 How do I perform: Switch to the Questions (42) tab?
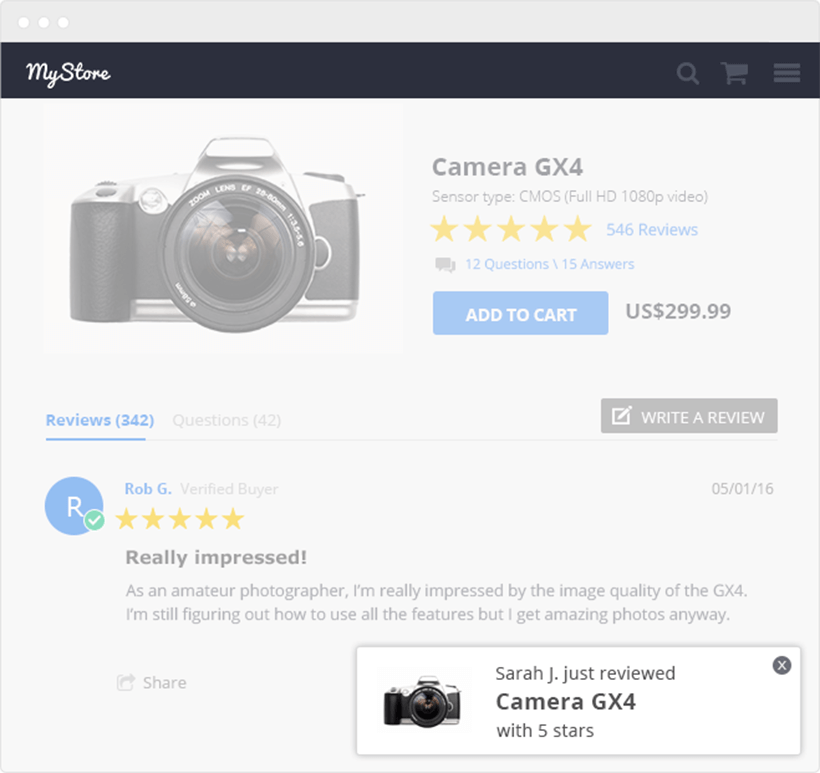(x=226, y=420)
